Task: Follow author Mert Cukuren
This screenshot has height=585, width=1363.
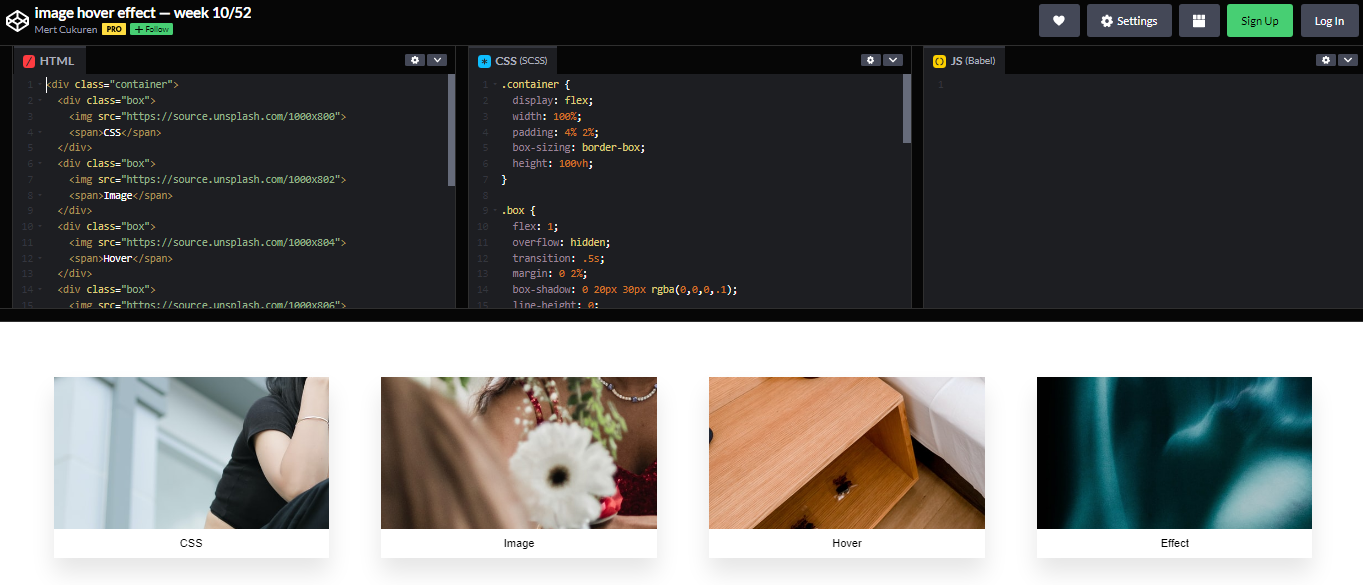Action: tap(151, 29)
